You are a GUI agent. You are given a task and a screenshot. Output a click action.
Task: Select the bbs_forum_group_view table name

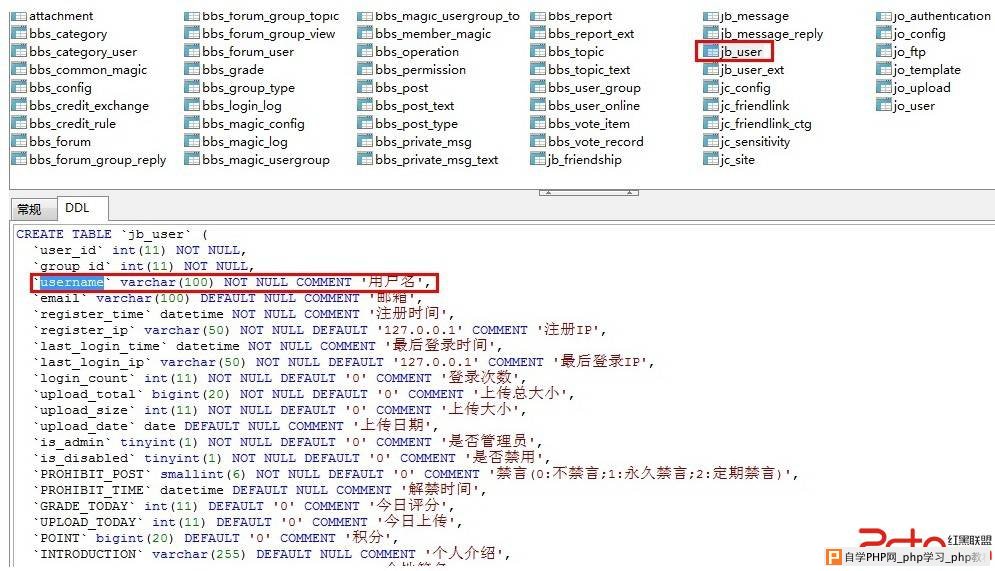click(268, 34)
